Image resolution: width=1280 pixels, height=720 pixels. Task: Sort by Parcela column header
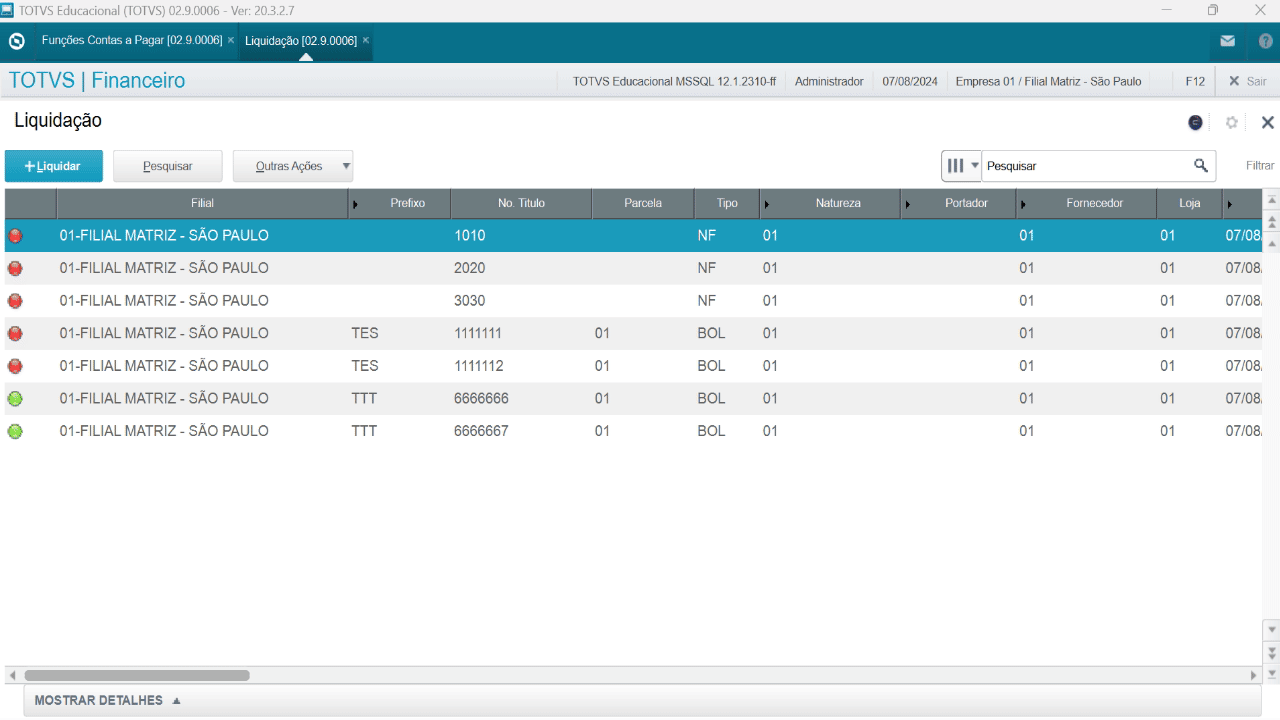(x=643, y=203)
